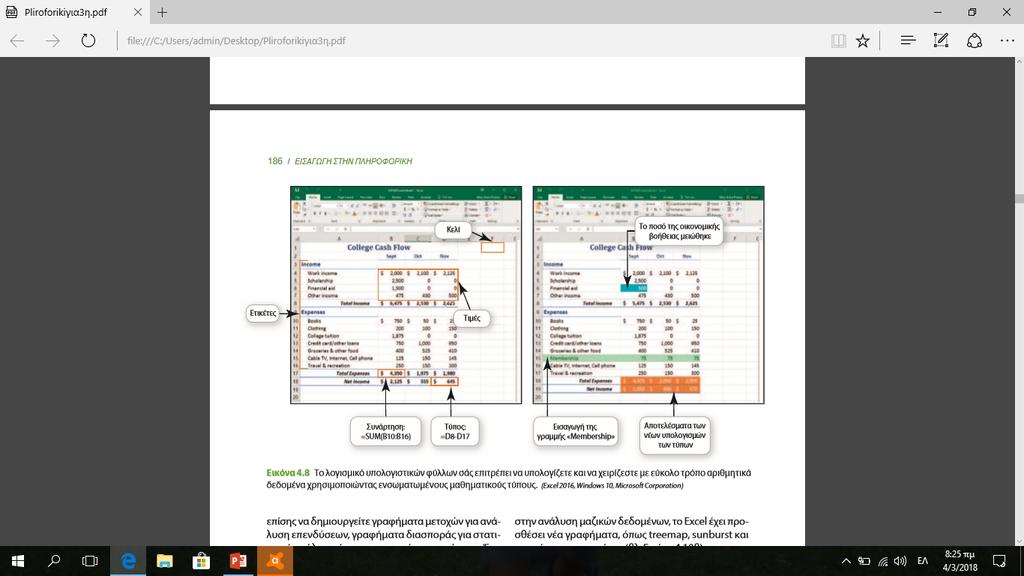This screenshot has height=576, width=1024.
Task: Show hidden tray icons chevron
Action: point(846,561)
